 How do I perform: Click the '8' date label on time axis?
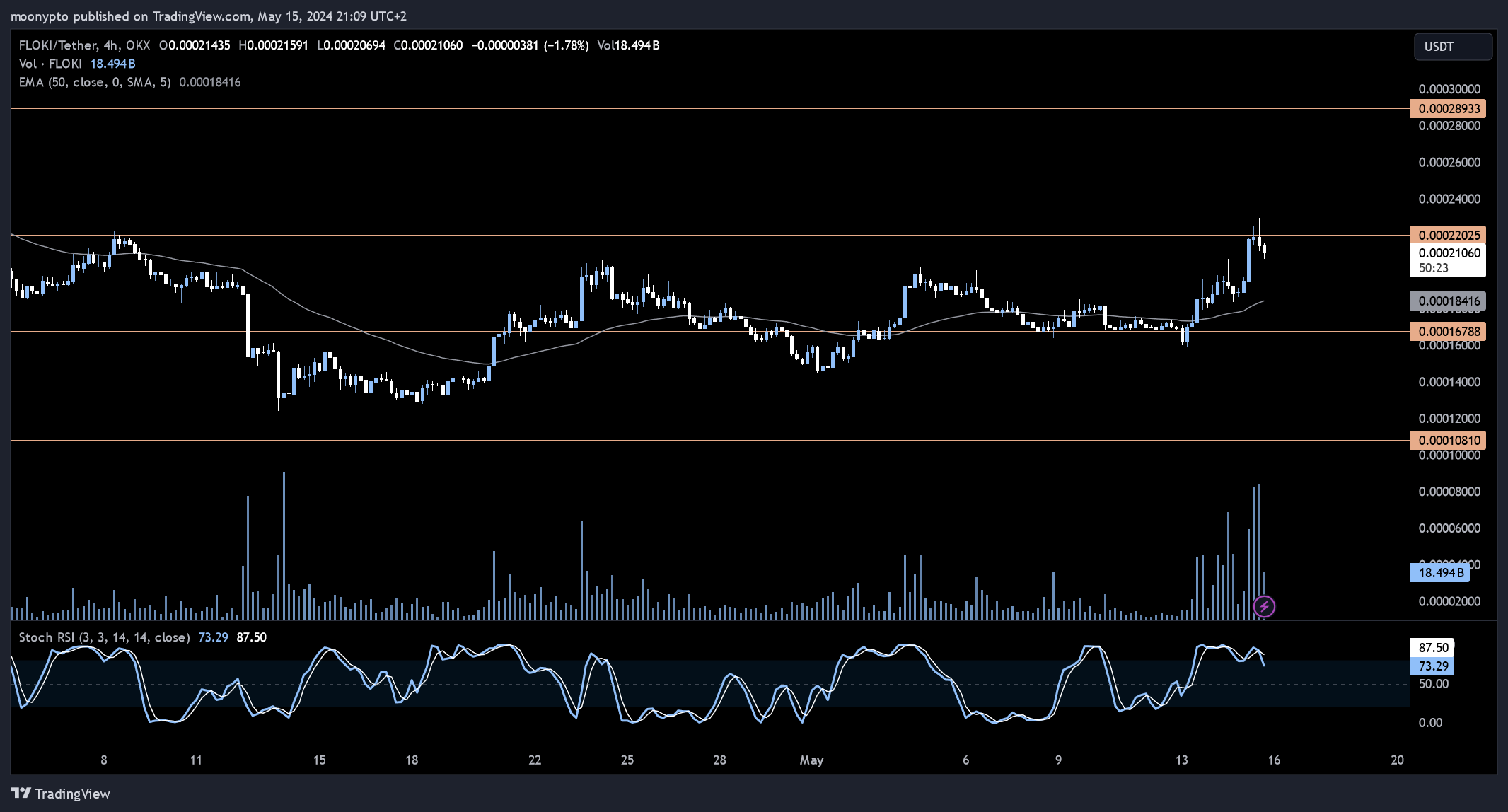[104, 760]
